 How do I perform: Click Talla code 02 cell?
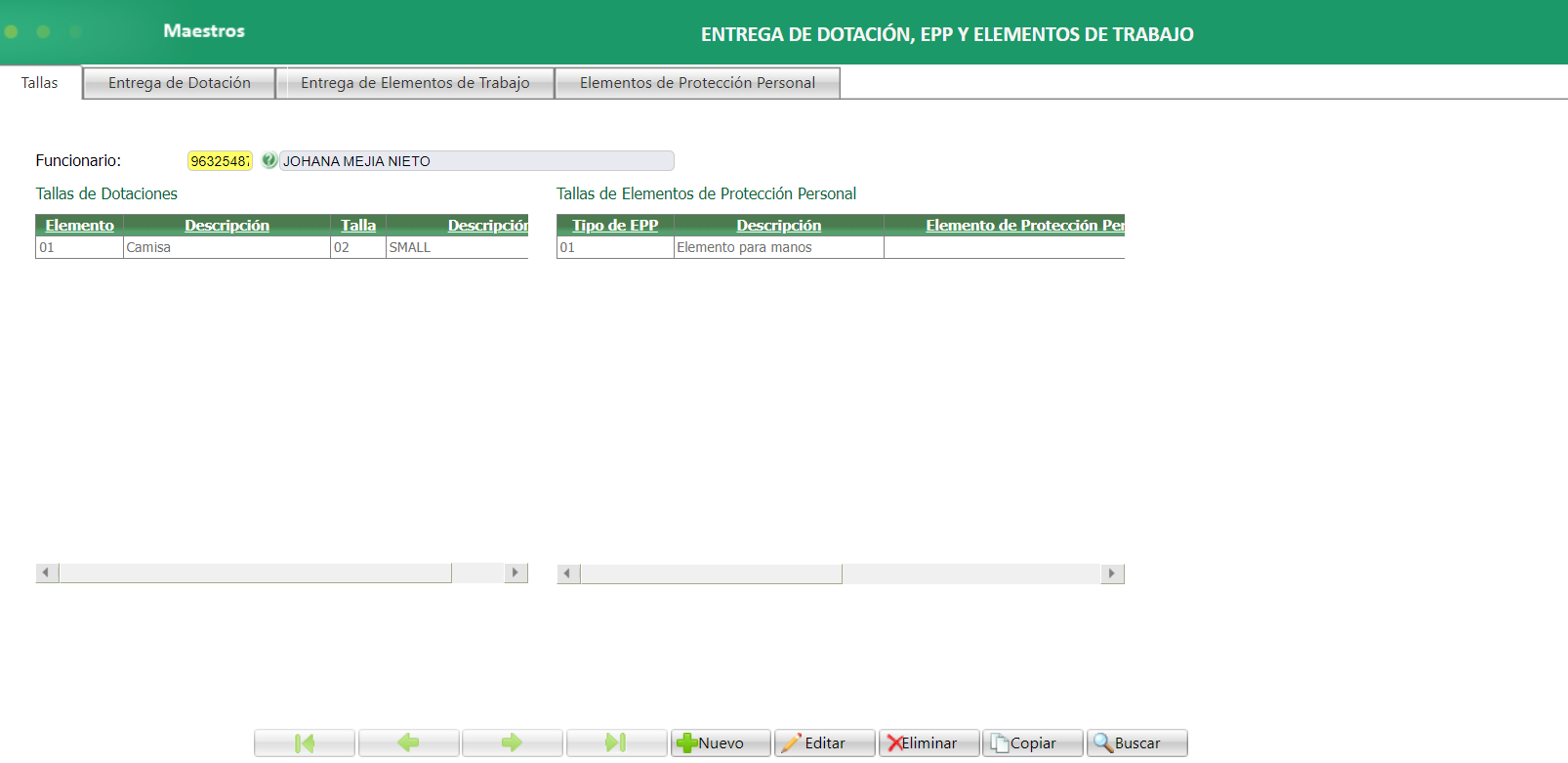(x=358, y=248)
